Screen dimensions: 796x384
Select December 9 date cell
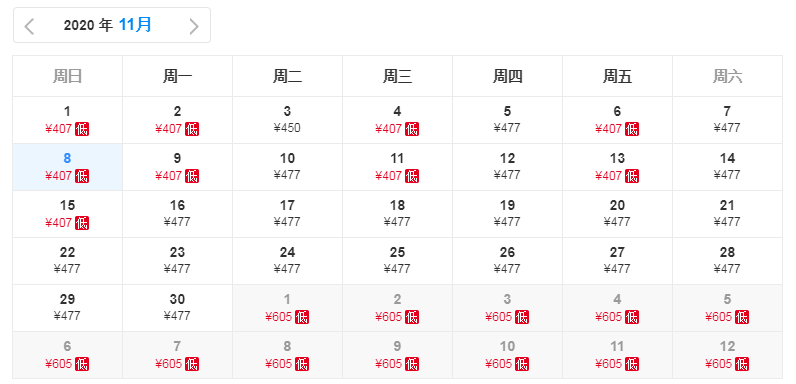[397, 355]
